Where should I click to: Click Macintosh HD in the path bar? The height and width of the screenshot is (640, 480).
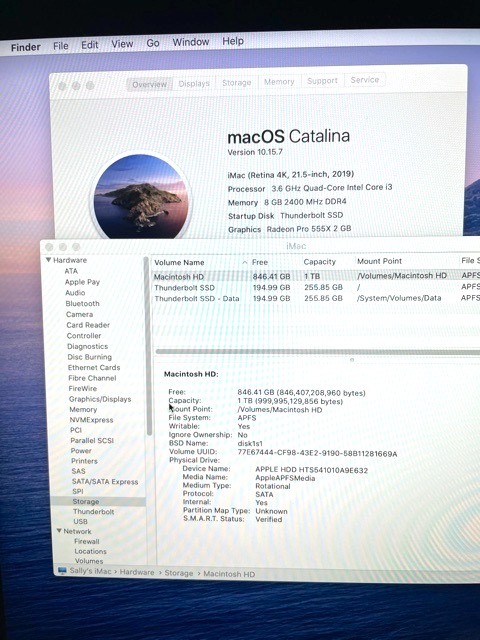[229, 574]
